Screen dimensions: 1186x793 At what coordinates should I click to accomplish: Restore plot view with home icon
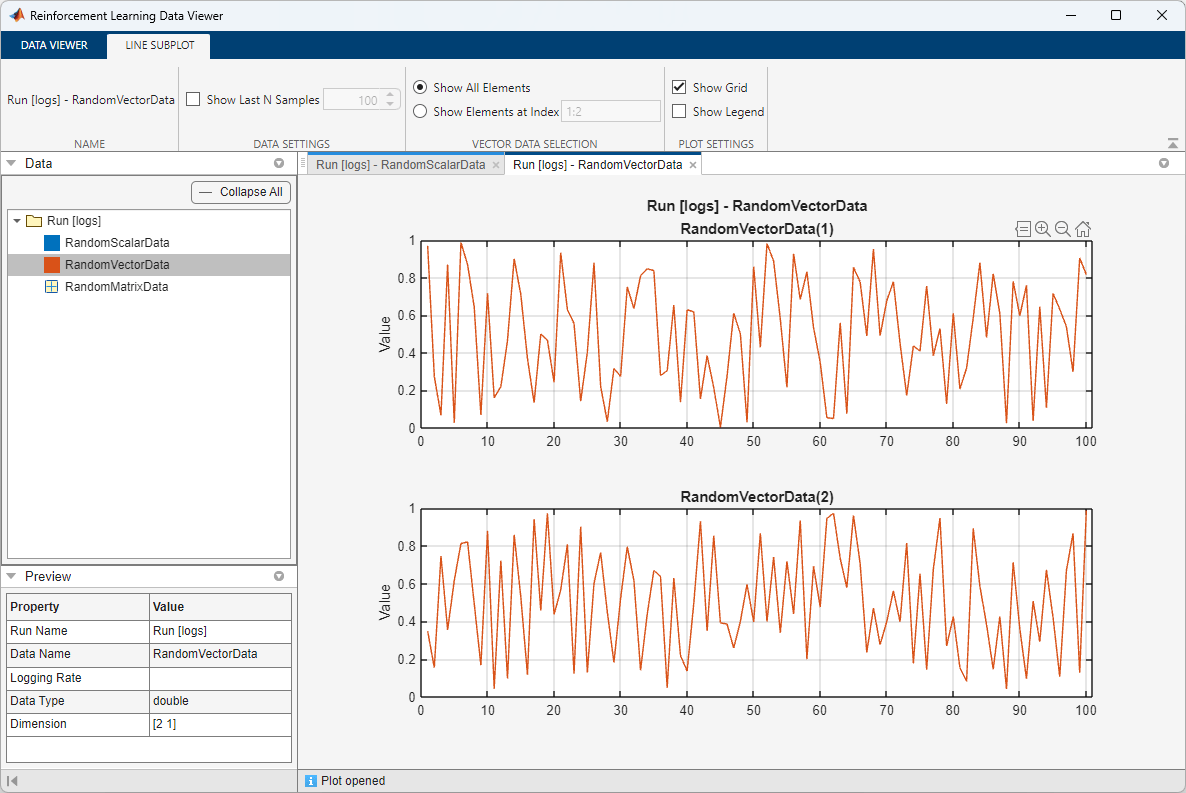click(1082, 229)
